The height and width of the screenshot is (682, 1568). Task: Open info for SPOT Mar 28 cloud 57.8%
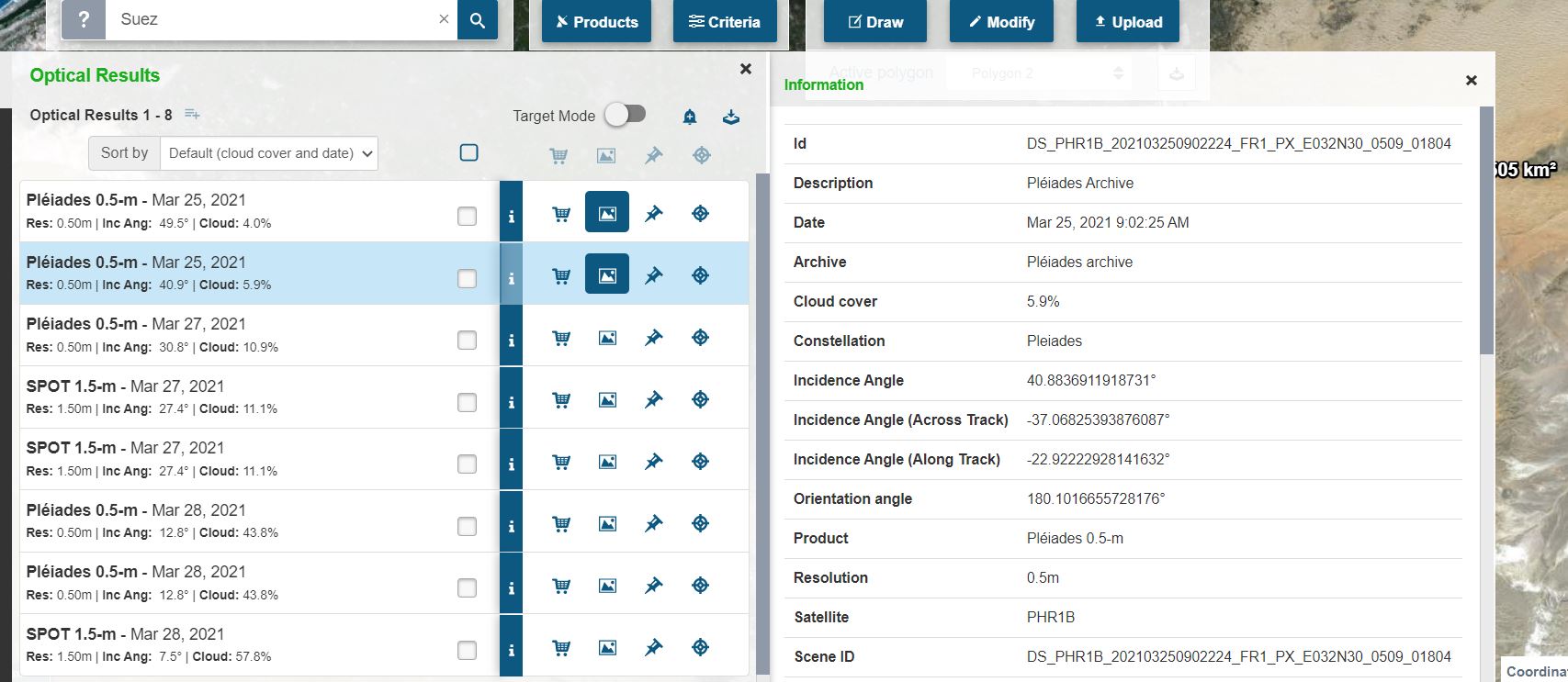512,647
